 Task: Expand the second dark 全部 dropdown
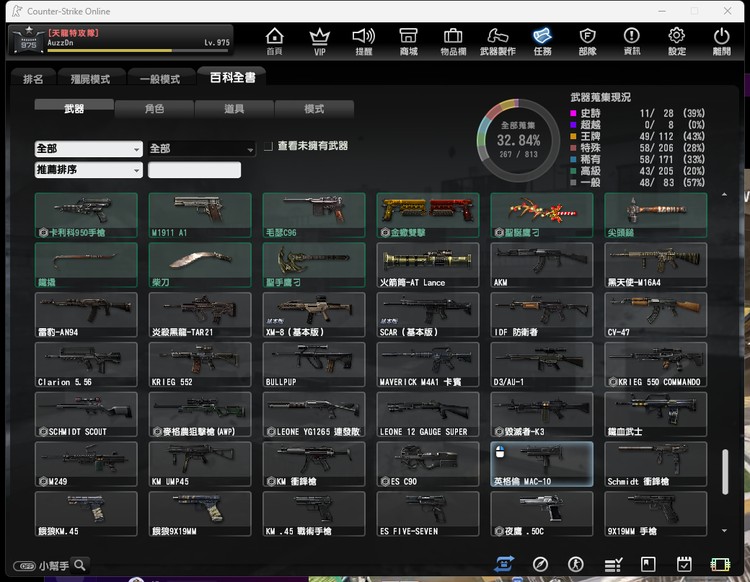point(201,148)
